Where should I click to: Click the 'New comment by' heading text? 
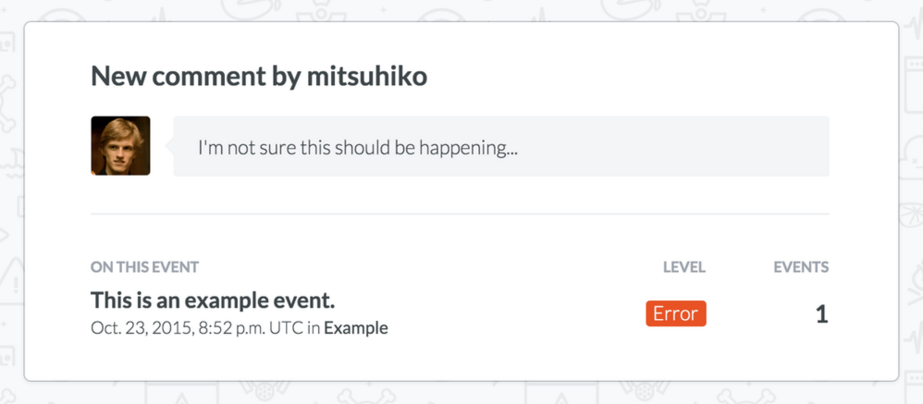pos(196,77)
